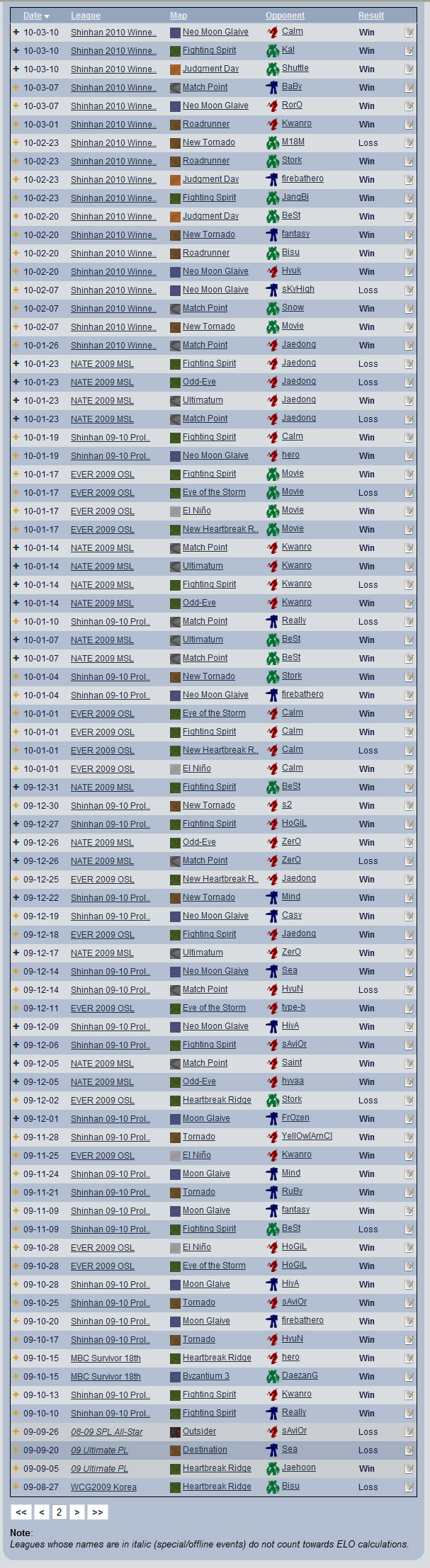The image size is (430, 1568).
Task: Sort by the Opponent column header
Action: [x=285, y=16]
